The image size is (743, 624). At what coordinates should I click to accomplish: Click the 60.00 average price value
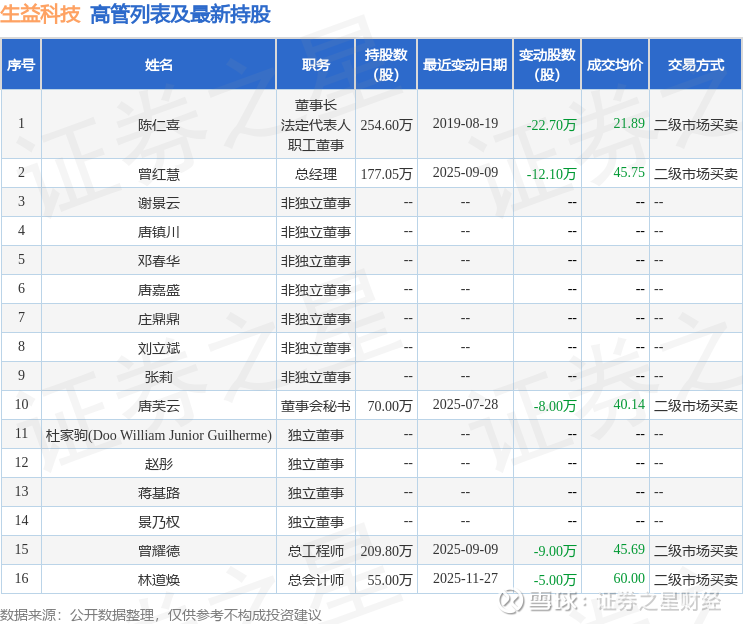(x=629, y=579)
